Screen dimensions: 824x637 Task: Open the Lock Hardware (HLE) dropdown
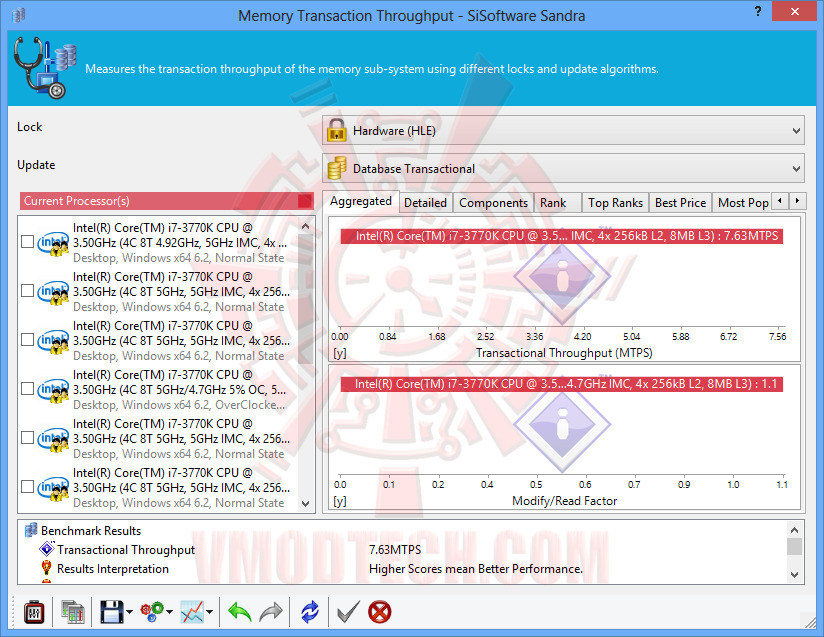click(563, 130)
